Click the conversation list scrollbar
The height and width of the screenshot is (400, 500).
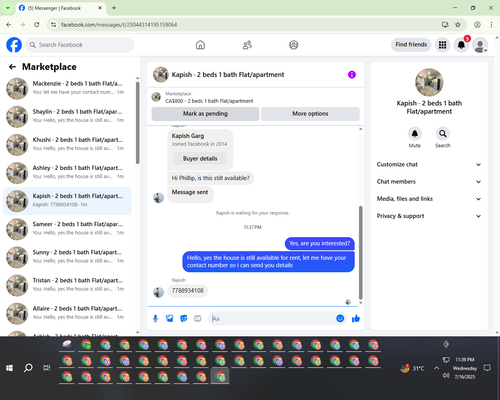click(137, 123)
